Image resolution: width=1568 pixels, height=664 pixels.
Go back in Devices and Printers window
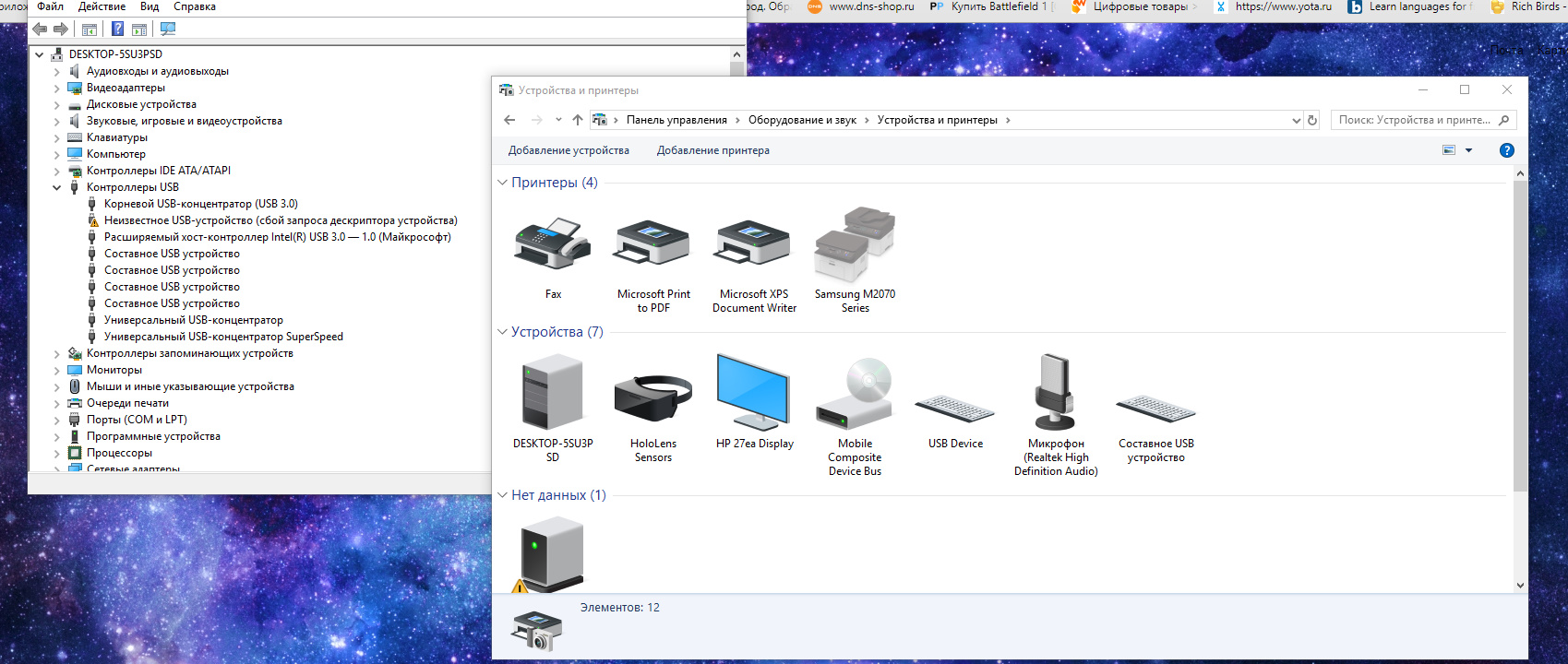pos(509,120)
